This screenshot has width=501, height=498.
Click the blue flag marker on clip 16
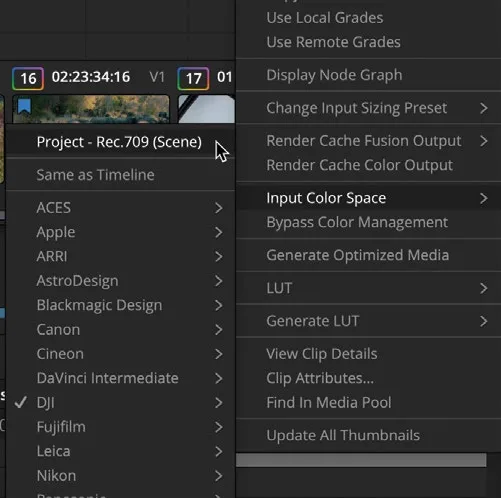pyautogui.click(x=24, y=106)
